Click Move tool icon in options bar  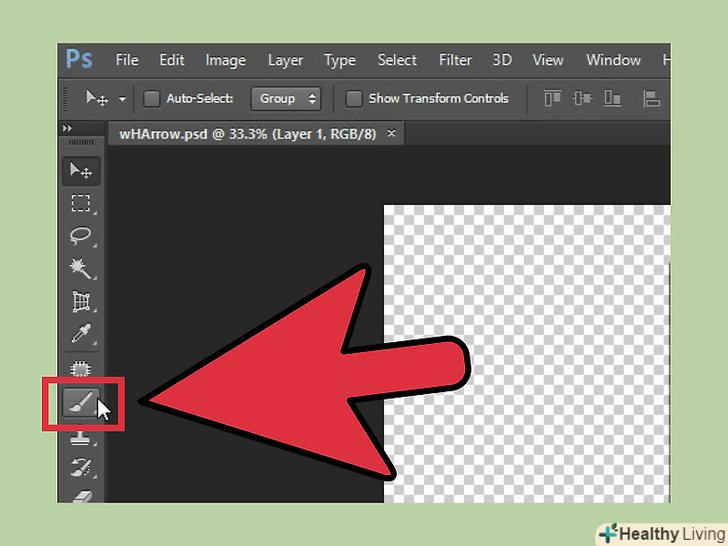[97, 98]
